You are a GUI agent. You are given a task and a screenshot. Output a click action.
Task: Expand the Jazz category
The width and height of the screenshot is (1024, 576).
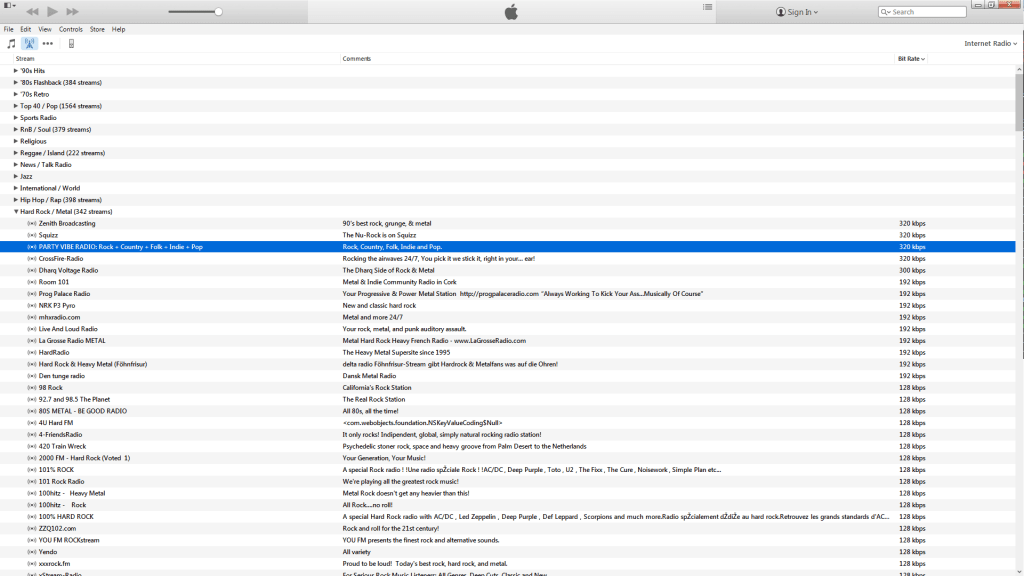pos(16,176)
